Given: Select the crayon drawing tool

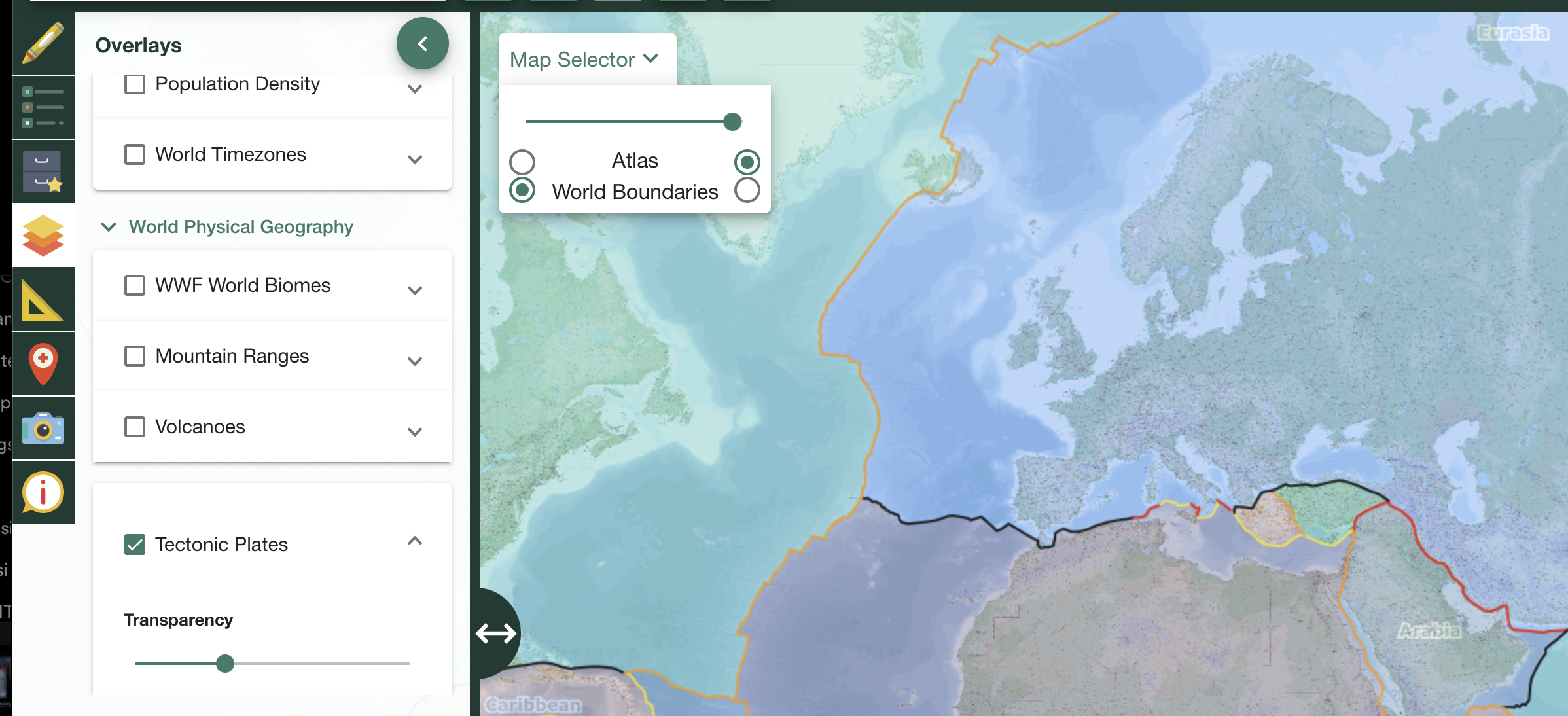Looking at the screenshot, I should tap(42, 43).
